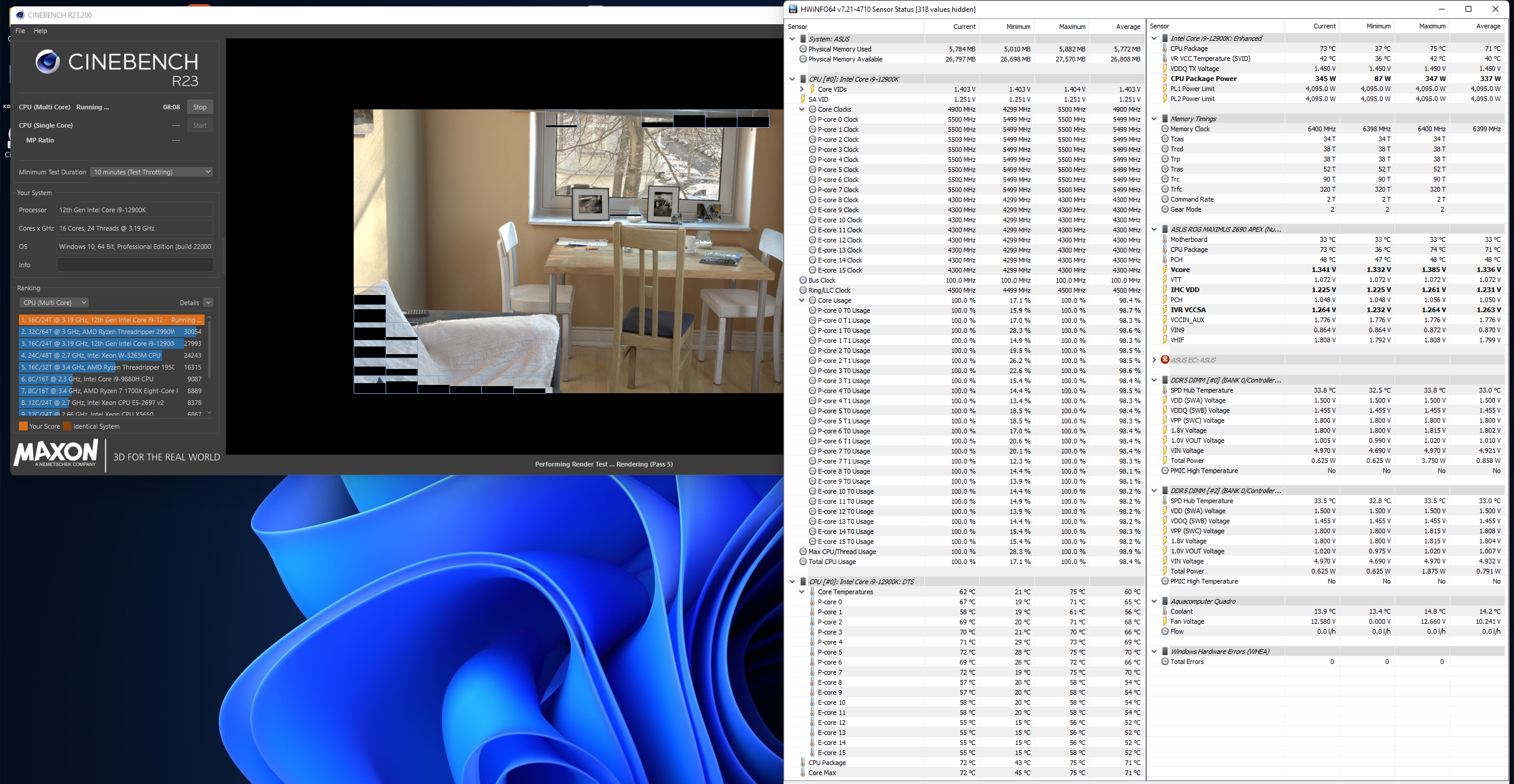Click the Vcore voltage lightning icon

(1164, 270)
